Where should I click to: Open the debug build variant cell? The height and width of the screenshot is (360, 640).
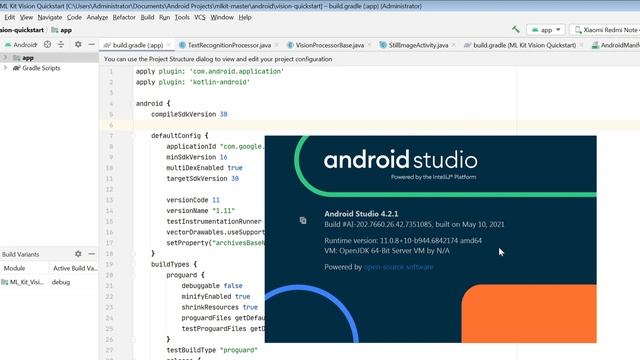pyautogui.click(x=61, y=282)
